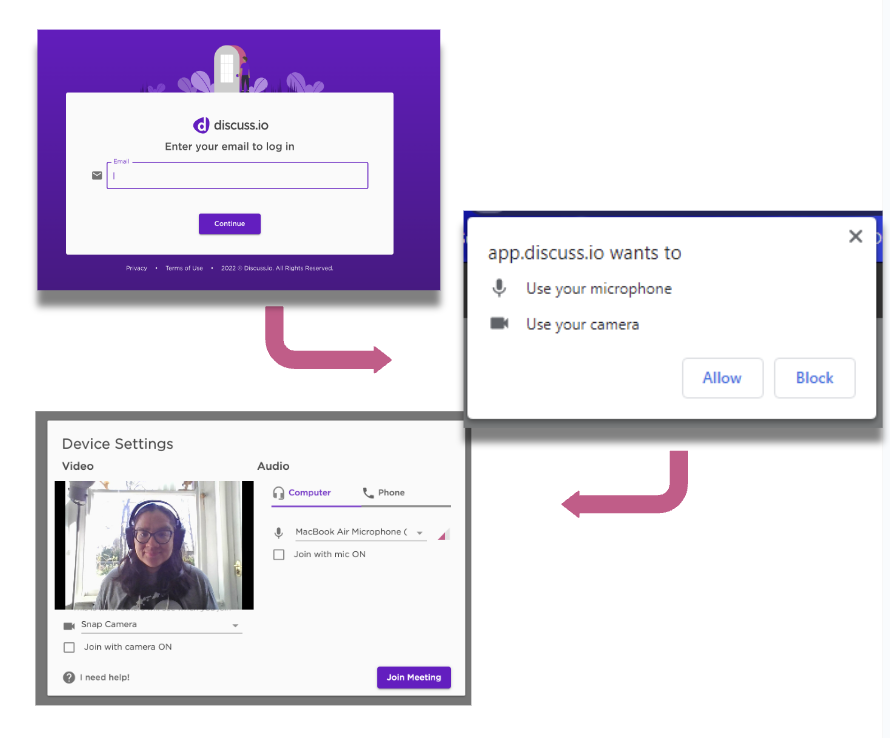Click microphone icon beside device dropdown
Image resolution: width=890 pixels, height=738 pixels.
point(278,532)
